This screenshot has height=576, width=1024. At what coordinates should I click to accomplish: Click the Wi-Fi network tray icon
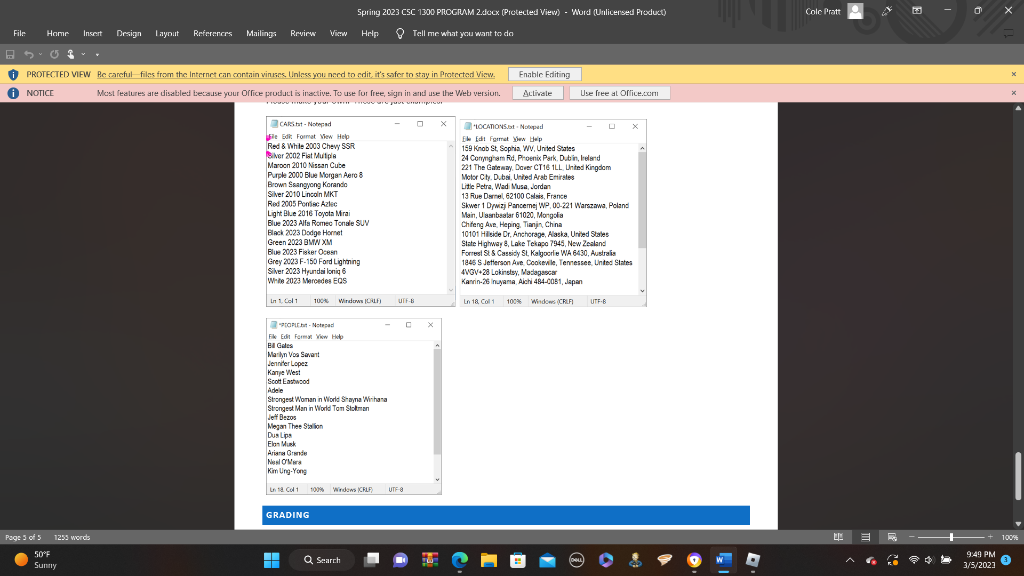(x=914, y=560)
